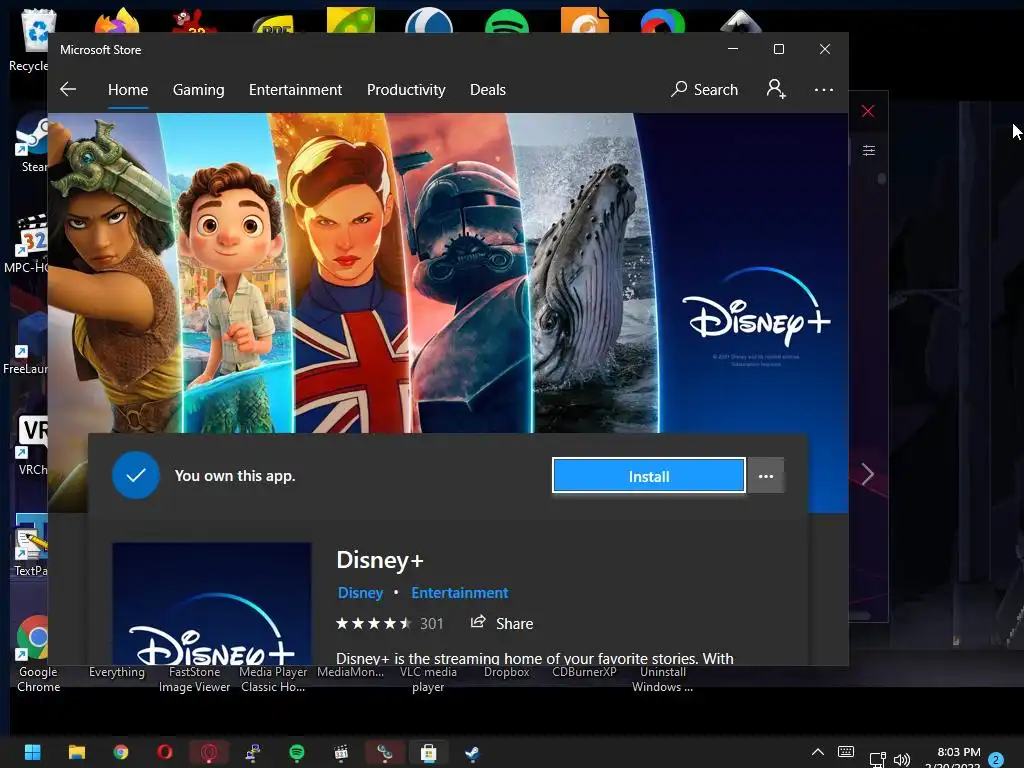Open the volume speaker tray icon

[x=902, y=759]
